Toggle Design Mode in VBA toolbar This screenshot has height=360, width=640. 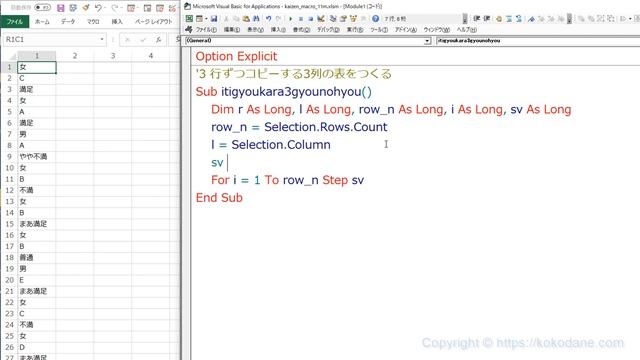pos(321,18)
